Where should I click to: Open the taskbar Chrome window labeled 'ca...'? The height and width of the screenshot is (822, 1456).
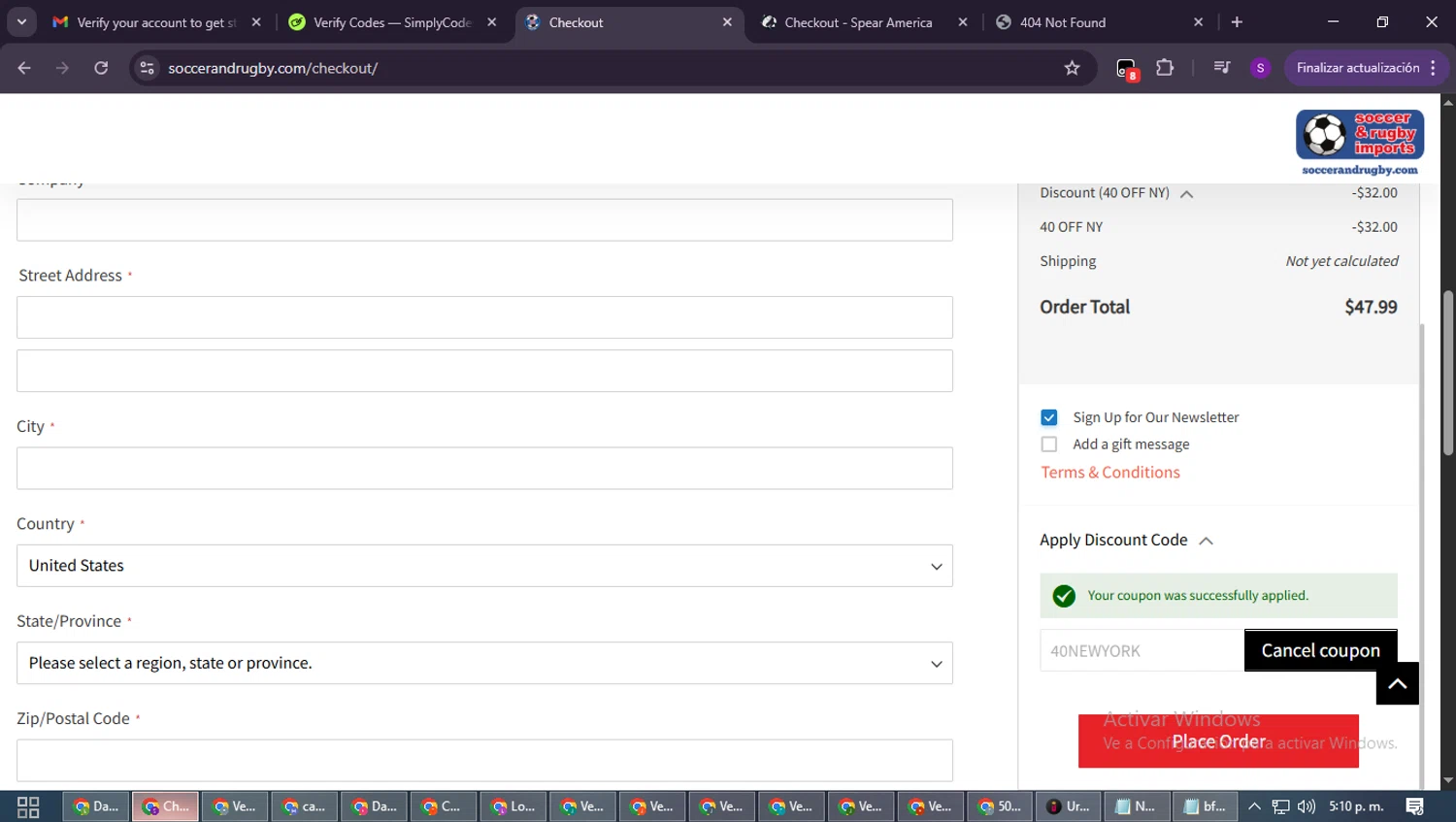(305, 806)
